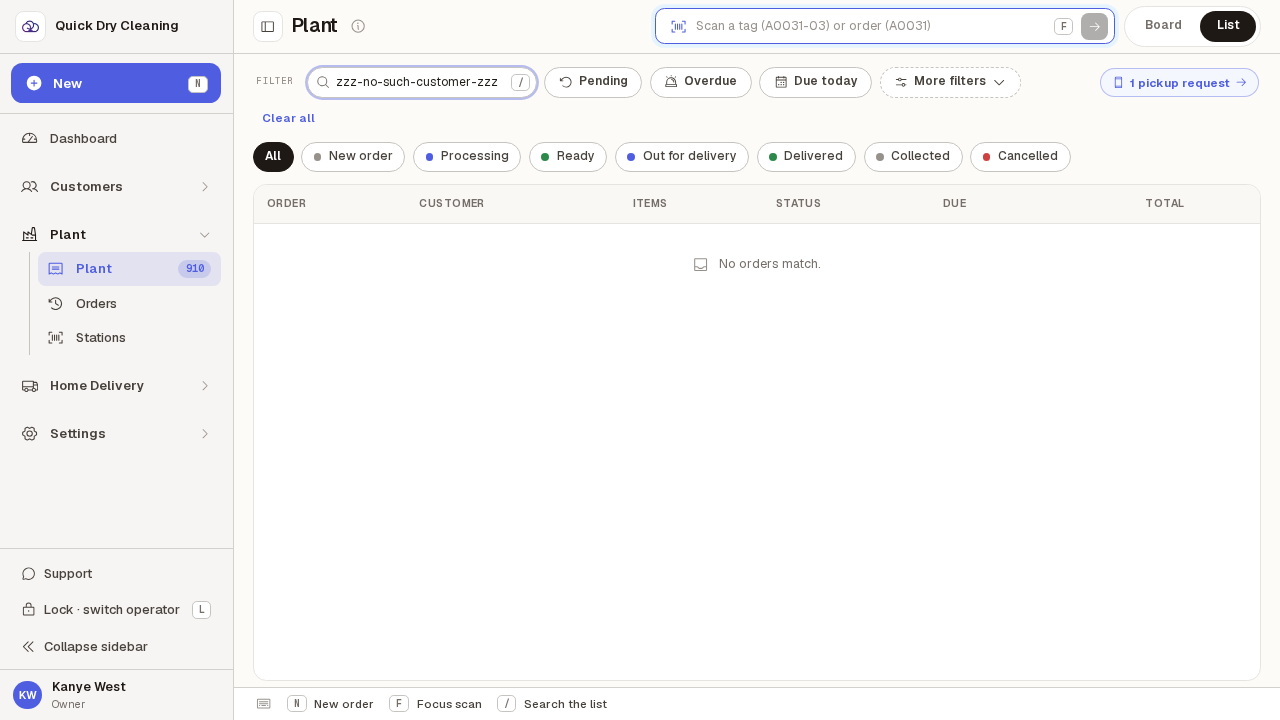Select the Delivered status tab

[x=806, y=157]
